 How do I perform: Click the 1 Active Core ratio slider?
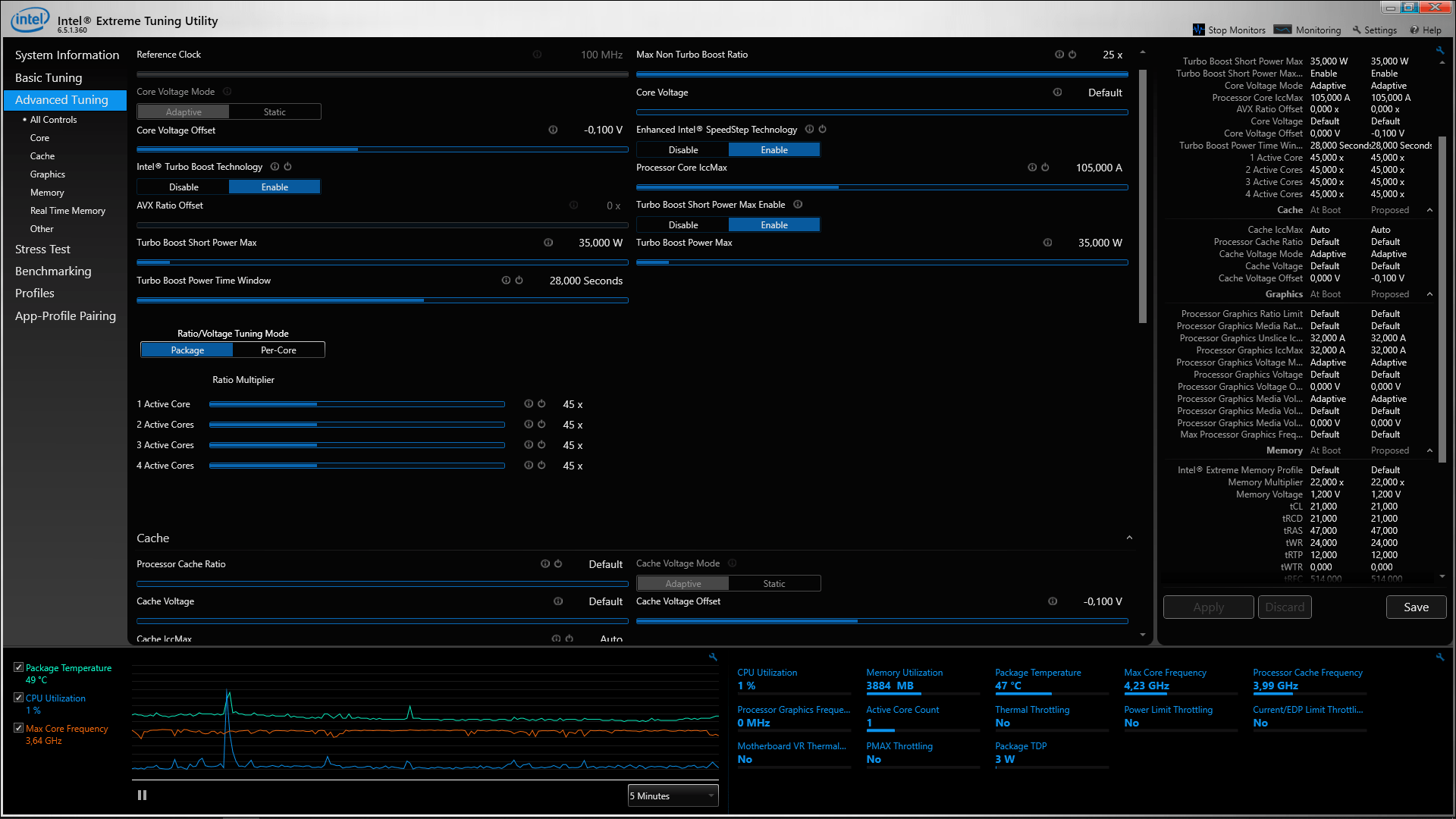click(x=356, y=405)
